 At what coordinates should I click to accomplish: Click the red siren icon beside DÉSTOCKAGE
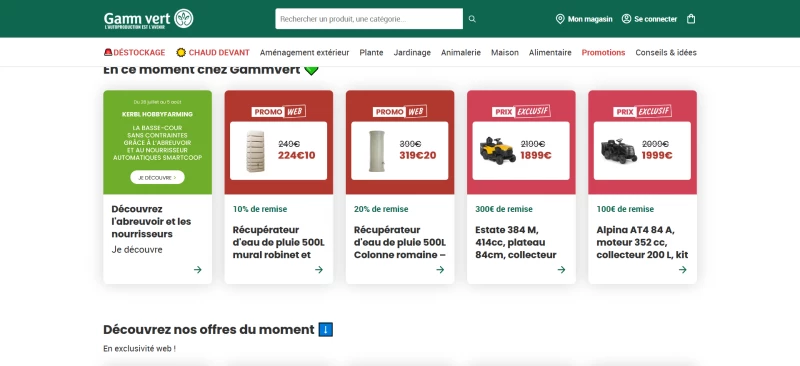click(108, 52)
